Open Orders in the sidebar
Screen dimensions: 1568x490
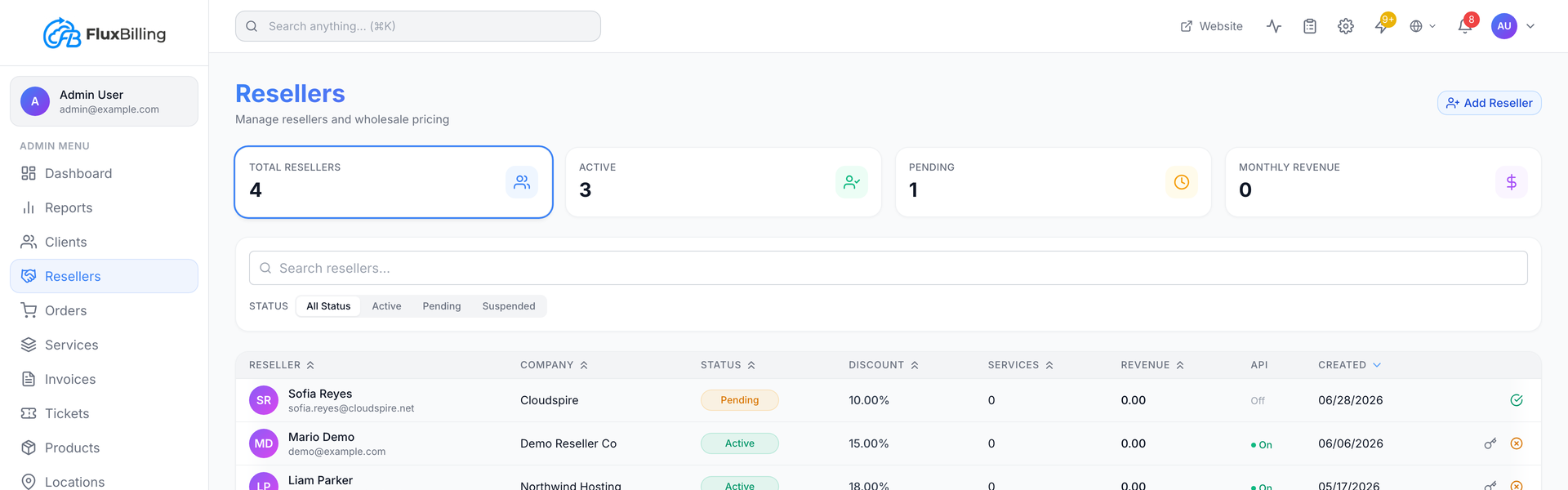tap(104, 310)
